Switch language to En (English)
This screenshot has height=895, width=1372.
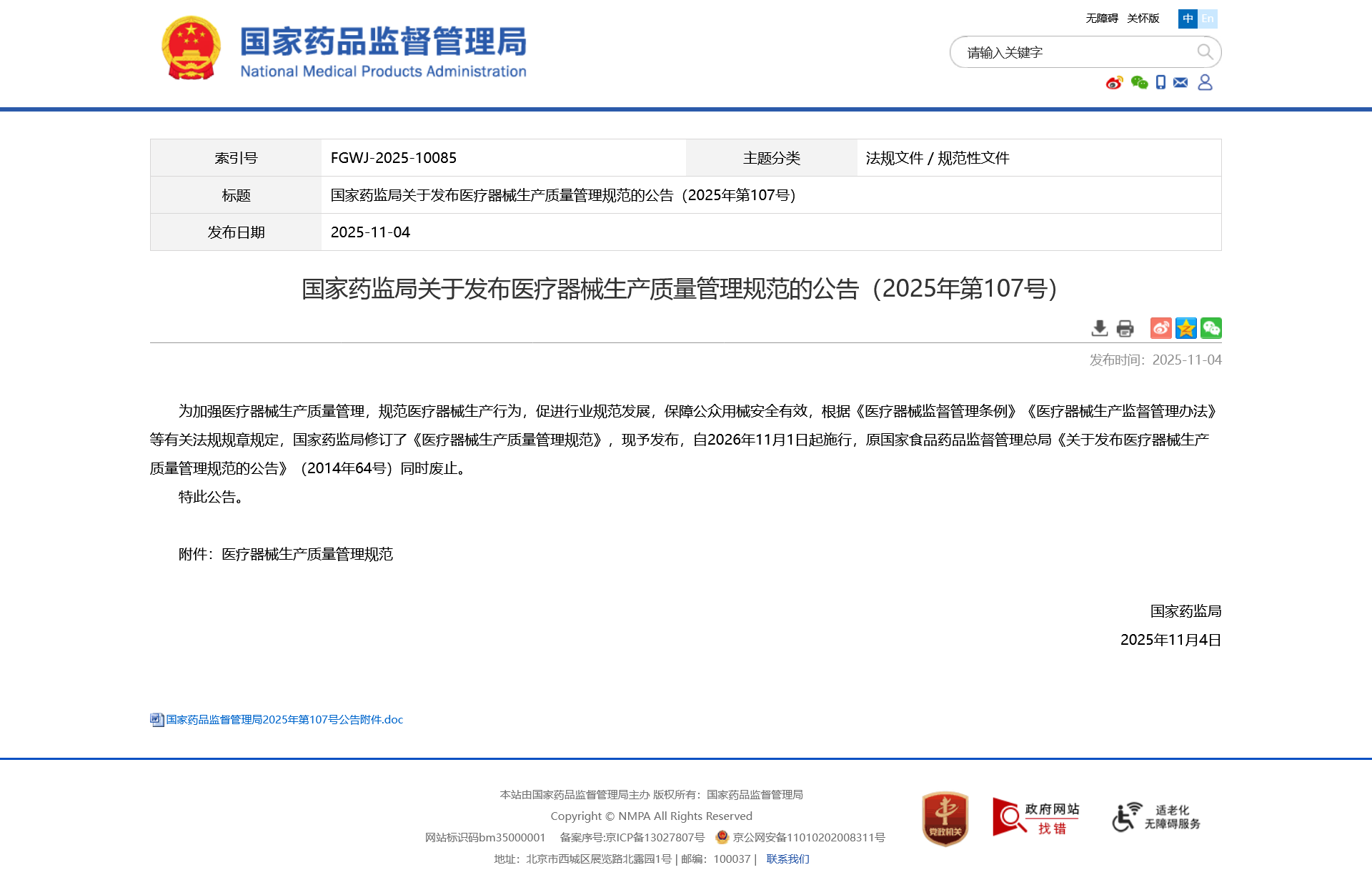coord(1208,19)
